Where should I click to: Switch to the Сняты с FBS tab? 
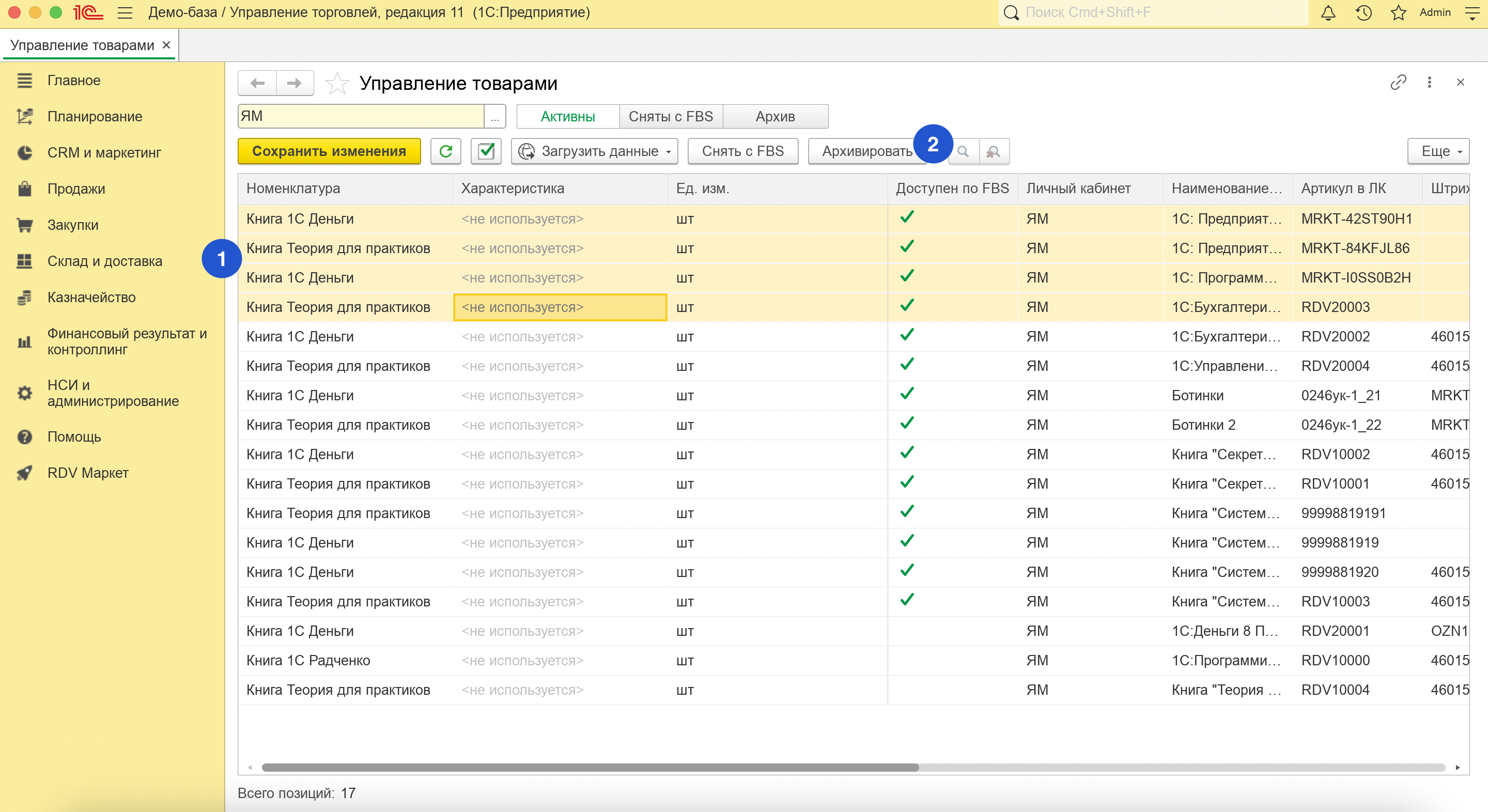click(x=671, y=117)
